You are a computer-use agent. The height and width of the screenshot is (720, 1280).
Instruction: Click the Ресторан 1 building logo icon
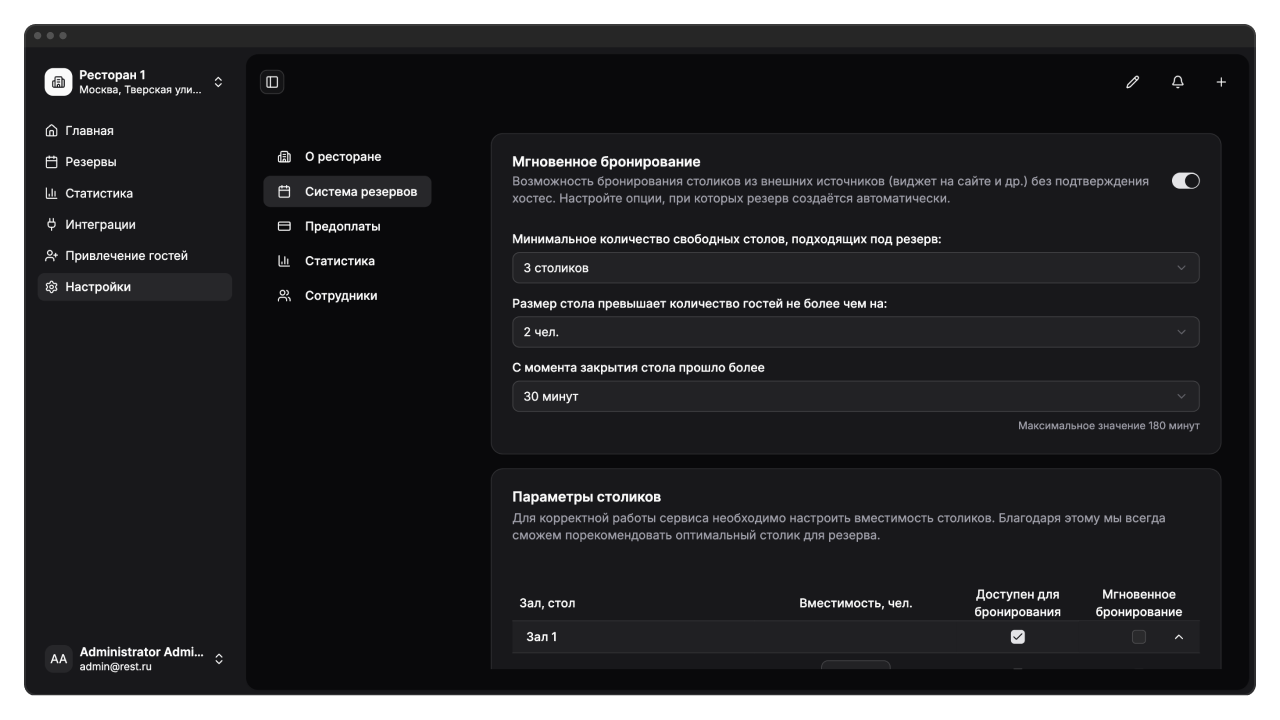tap(58, 82)
